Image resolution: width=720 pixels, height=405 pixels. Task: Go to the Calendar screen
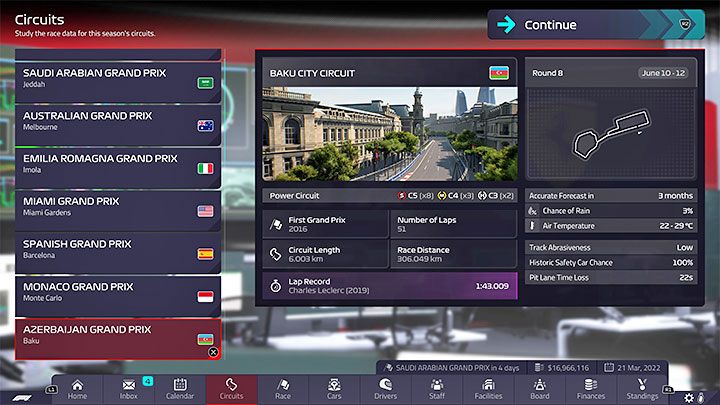click(181, 389)
